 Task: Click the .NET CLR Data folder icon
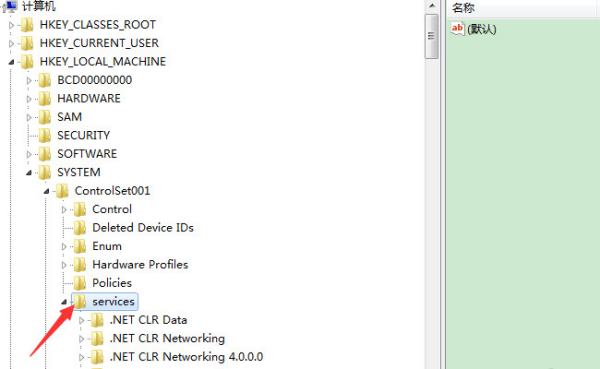point(97,320)
